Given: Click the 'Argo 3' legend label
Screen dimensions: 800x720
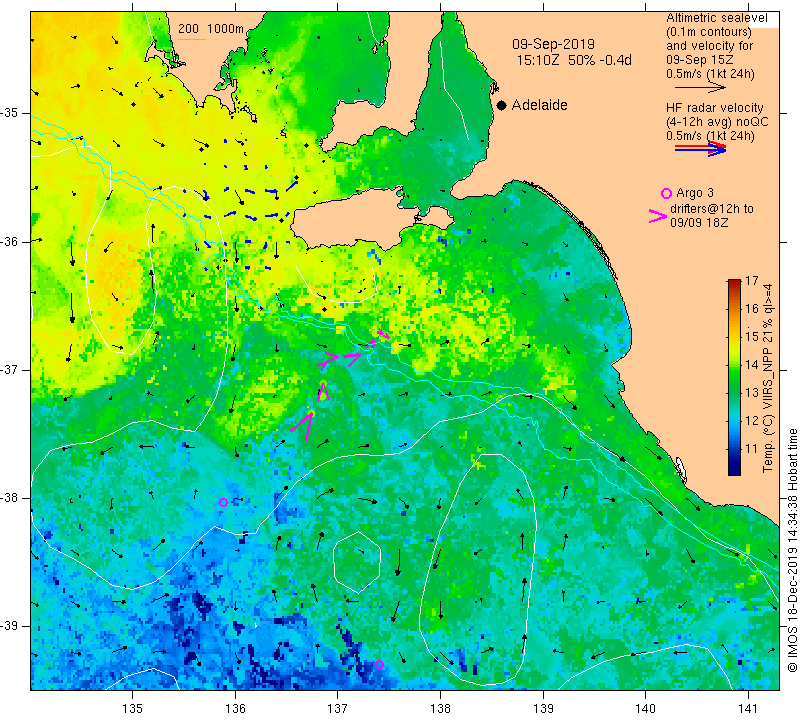Looking at the screenshot, I should coord(695,193).
